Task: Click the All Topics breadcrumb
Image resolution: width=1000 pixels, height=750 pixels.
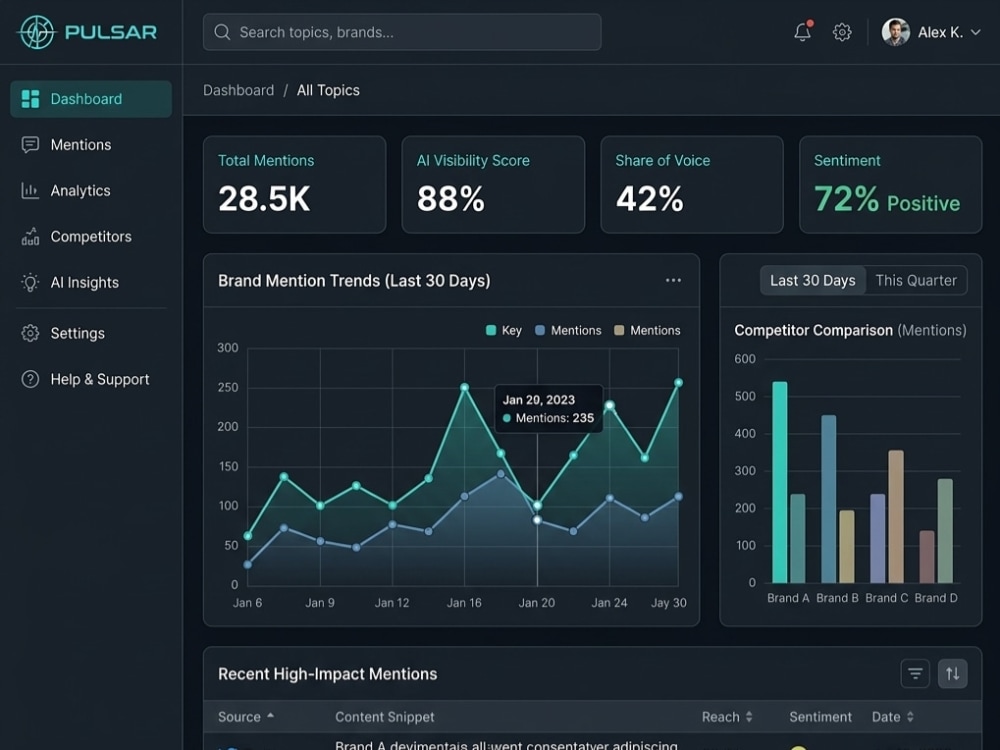Action: 328,91
